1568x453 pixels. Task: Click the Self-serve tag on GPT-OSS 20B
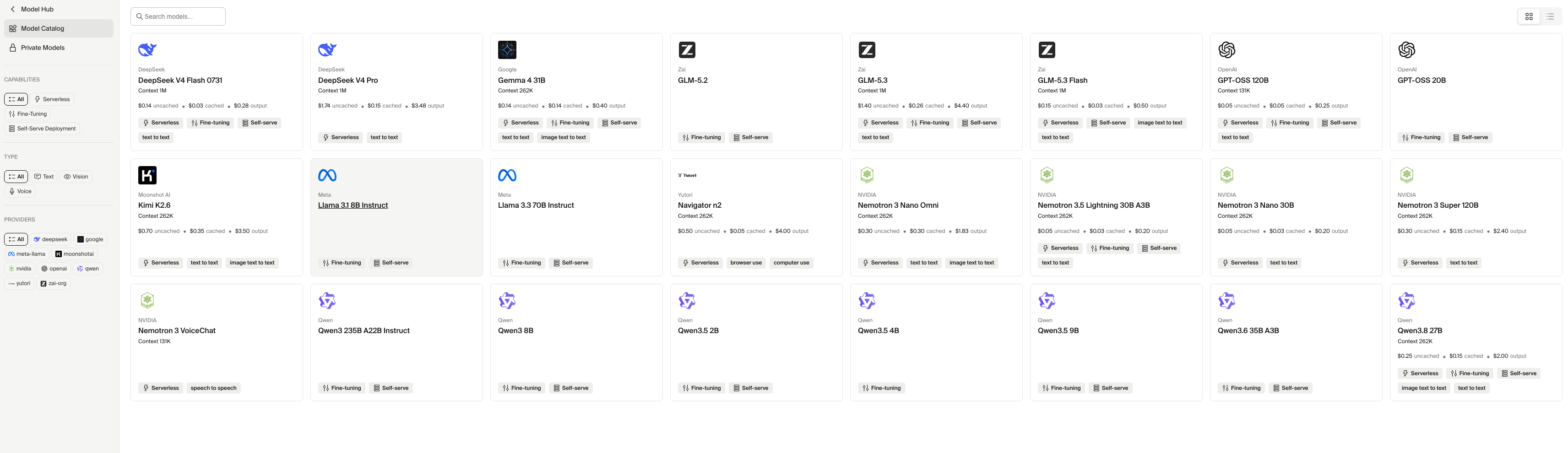point(1470,137)
